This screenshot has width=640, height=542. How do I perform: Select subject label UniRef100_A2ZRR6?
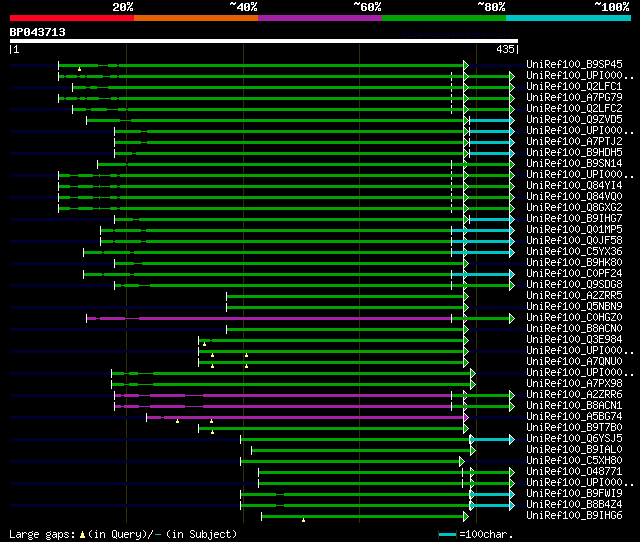(574, 395)
